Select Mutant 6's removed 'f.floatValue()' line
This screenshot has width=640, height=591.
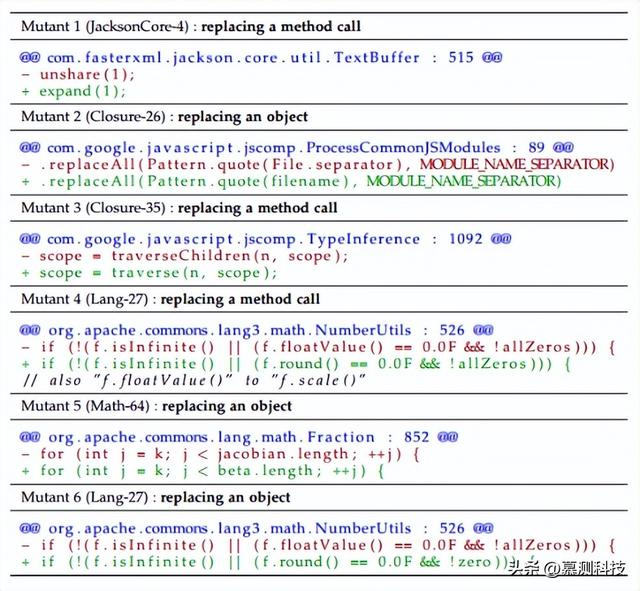318,545
